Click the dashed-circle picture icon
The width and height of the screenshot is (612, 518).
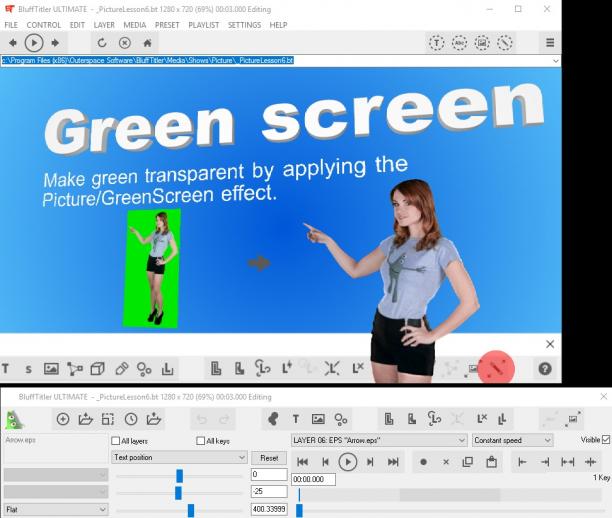pyautogui.click(x=482, y=43)
